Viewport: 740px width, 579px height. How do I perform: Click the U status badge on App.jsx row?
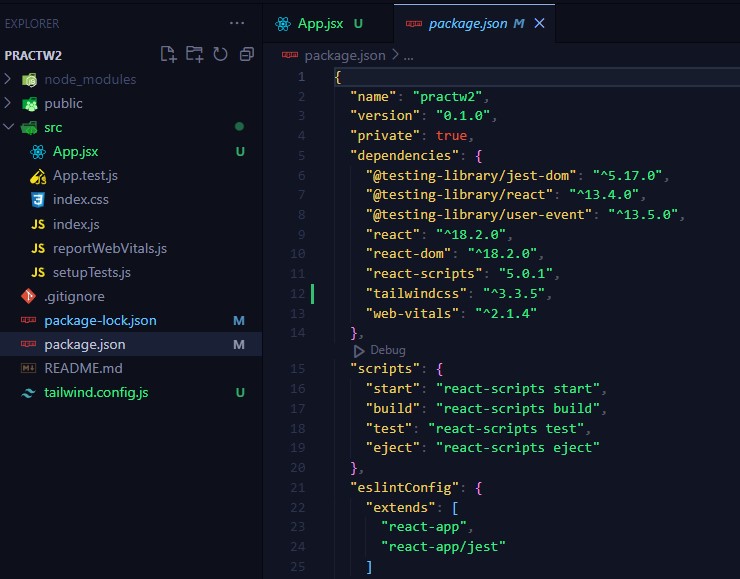pyautogui.click(x=240, y=151)
